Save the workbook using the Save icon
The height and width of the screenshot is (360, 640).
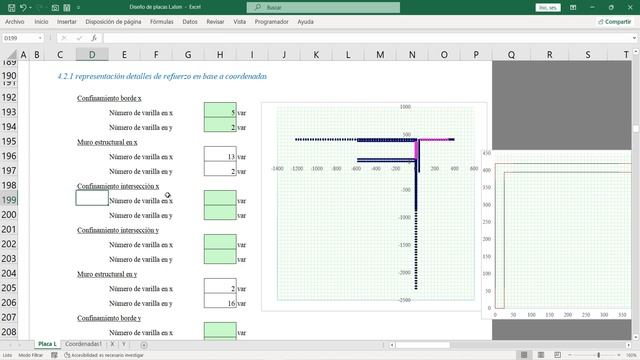tap(11, 7)
